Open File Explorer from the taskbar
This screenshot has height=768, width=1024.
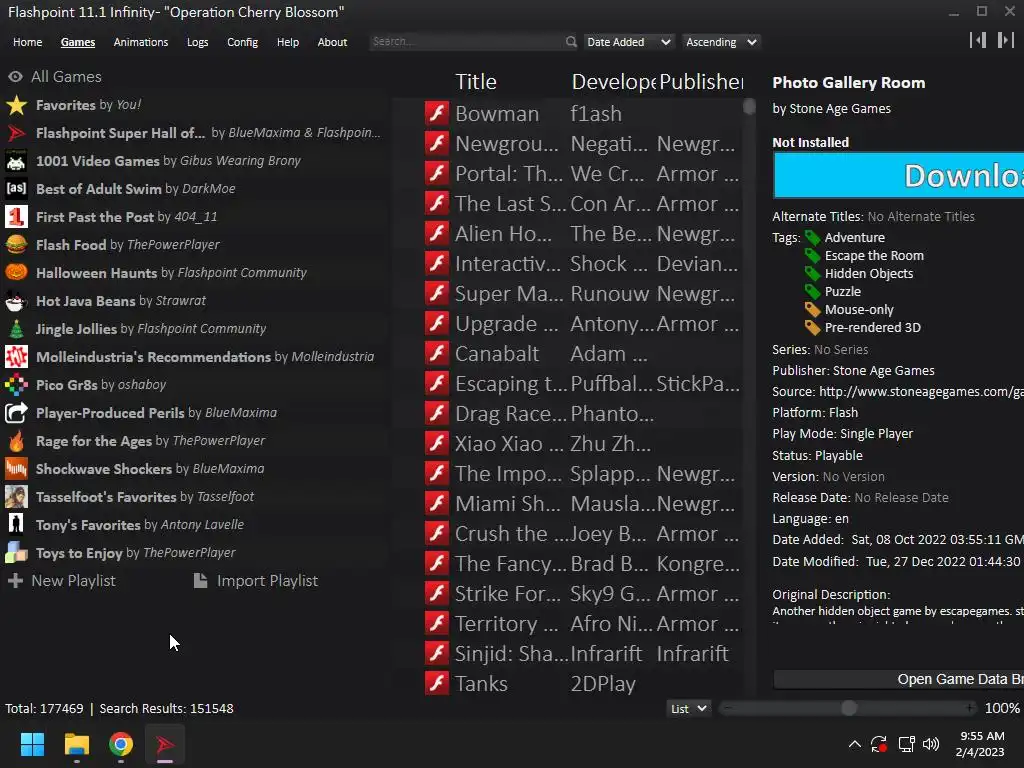(76, 744)
